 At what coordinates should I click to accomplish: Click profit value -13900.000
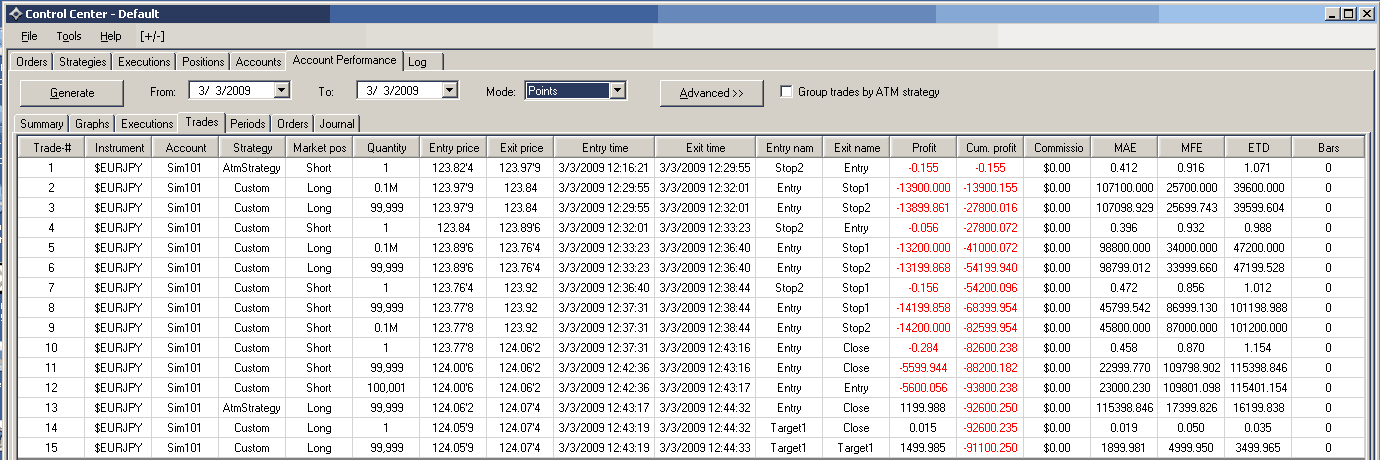coord(923,188)
